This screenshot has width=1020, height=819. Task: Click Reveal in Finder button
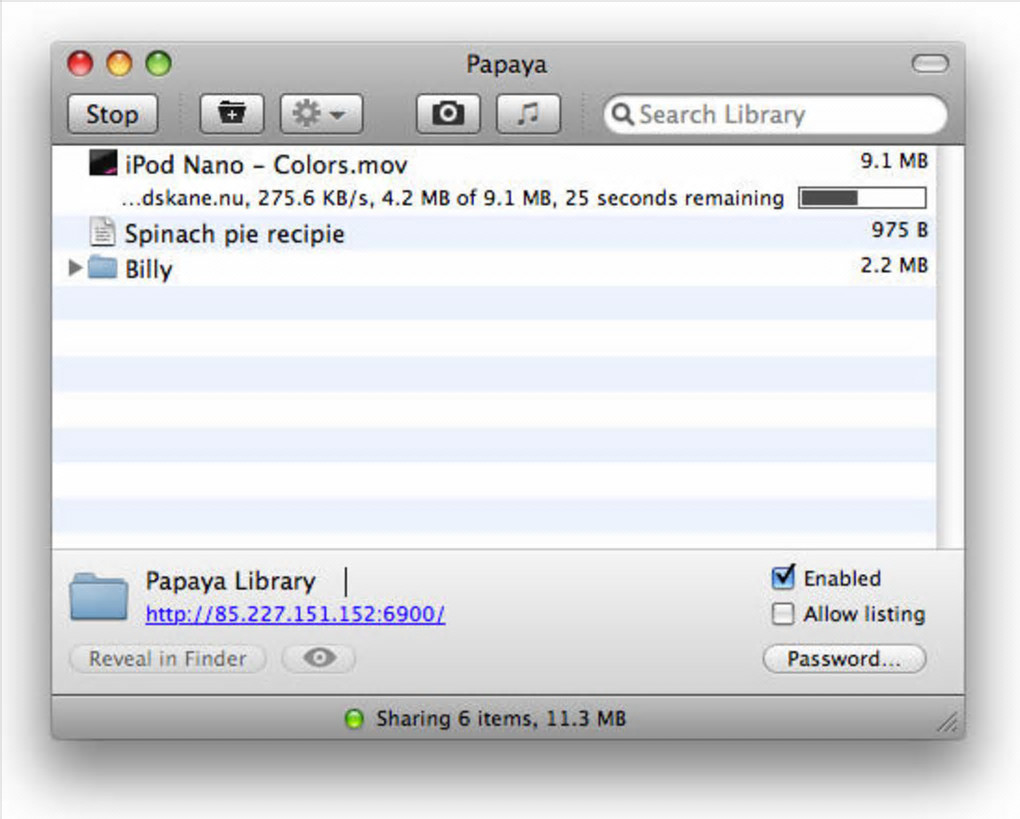point(168,658)
